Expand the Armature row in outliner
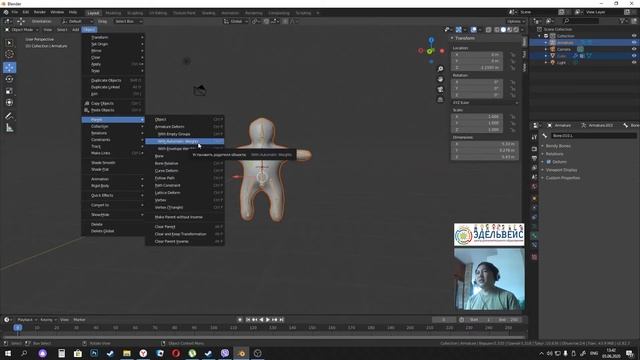The image size is (640, 360). point(546,42)
